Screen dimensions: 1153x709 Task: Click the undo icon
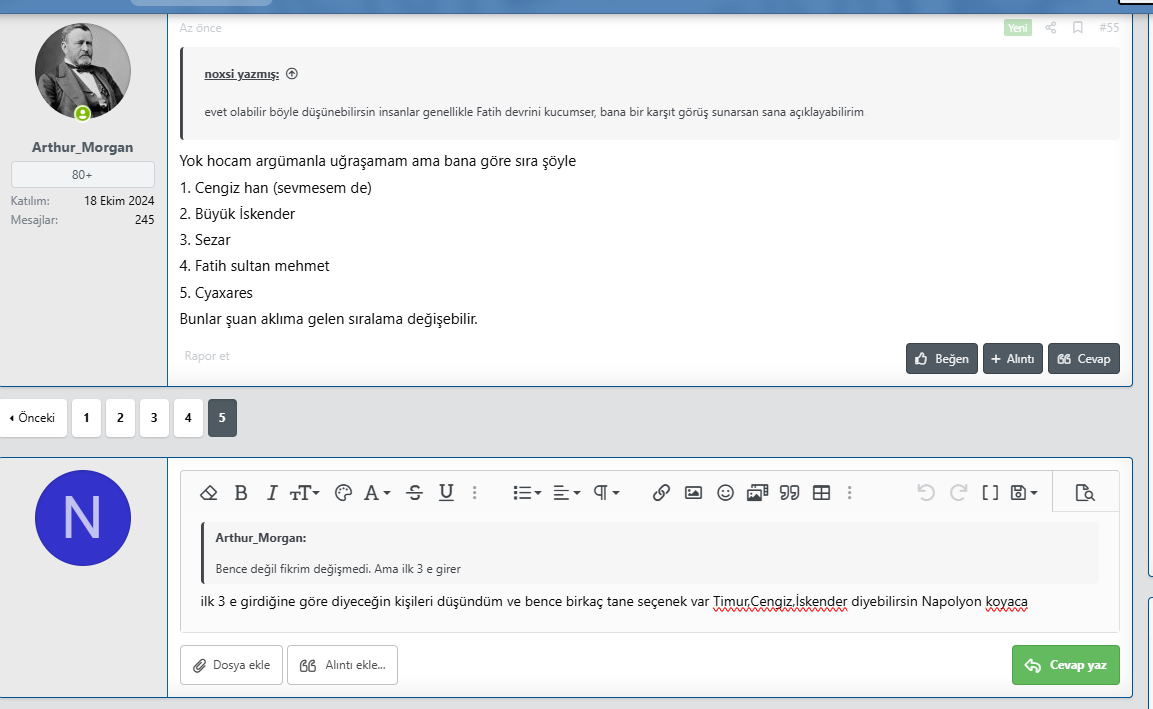click(x=926, y=493)
